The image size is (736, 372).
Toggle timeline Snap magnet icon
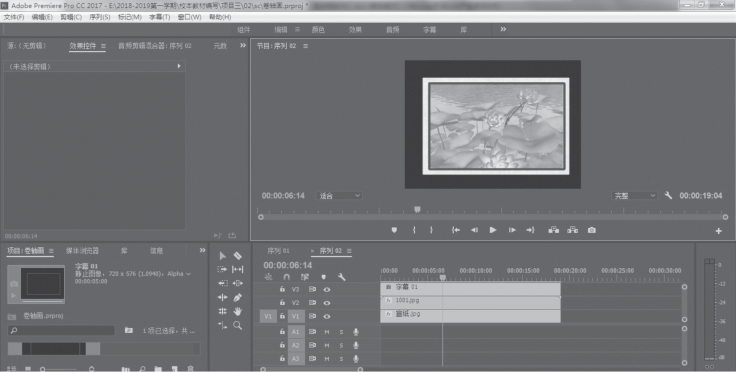[287, 277]
